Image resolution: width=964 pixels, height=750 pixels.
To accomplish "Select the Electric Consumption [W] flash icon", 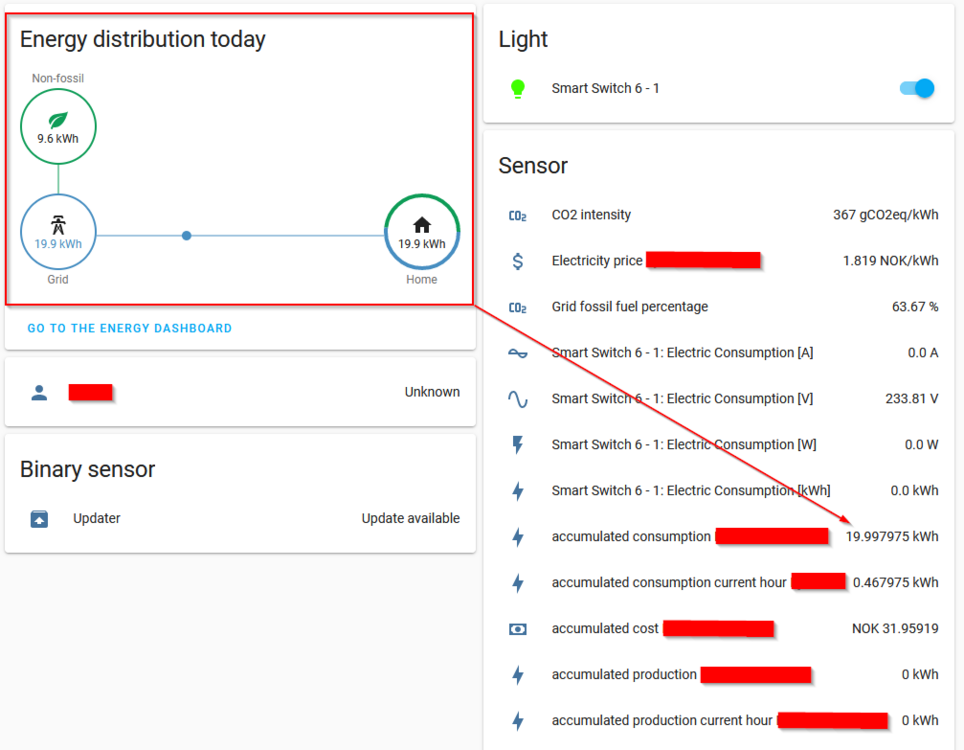I will pyautogui.click(x=517, y=445).
